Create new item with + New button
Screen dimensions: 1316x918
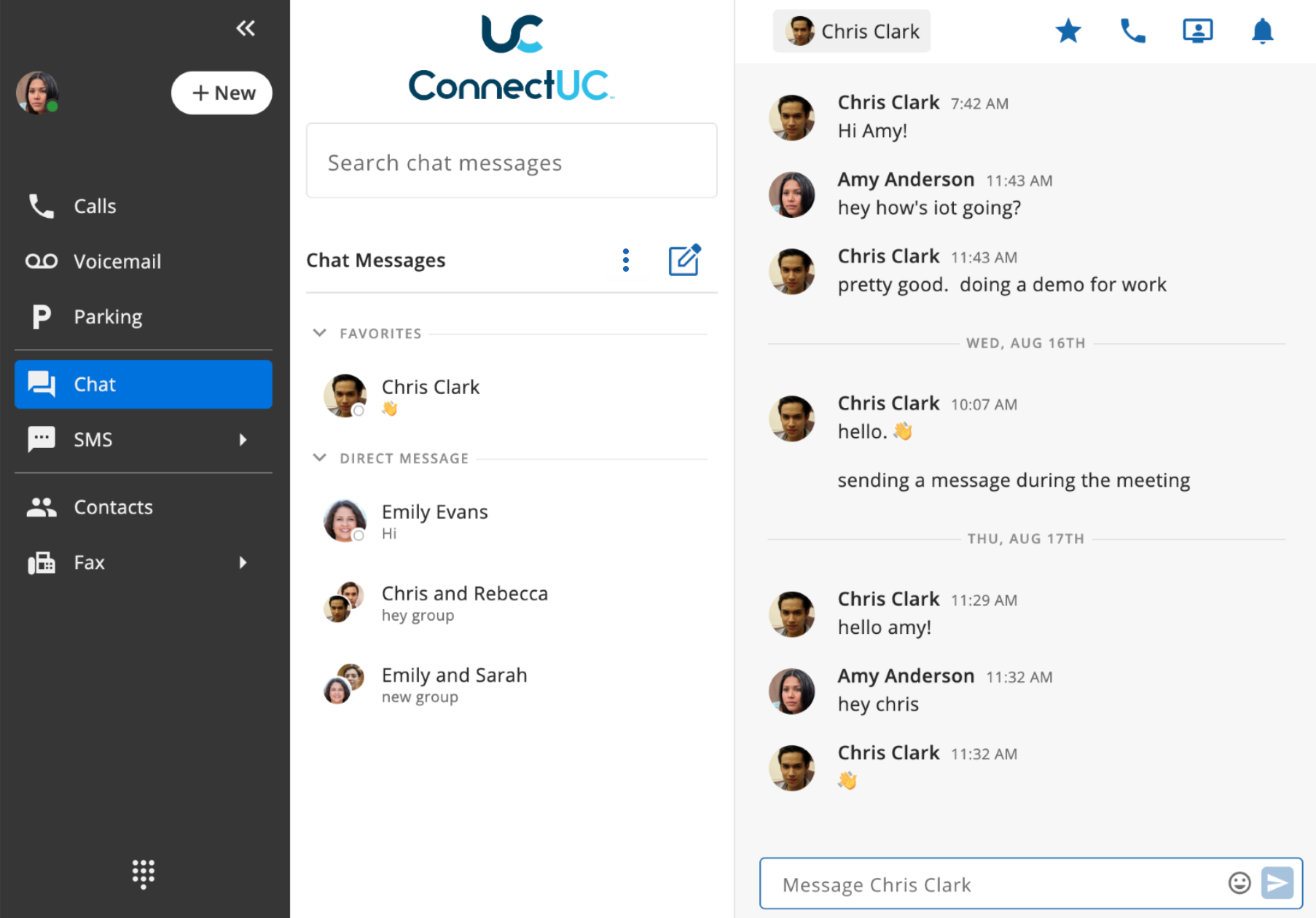[x=222, y=93]
